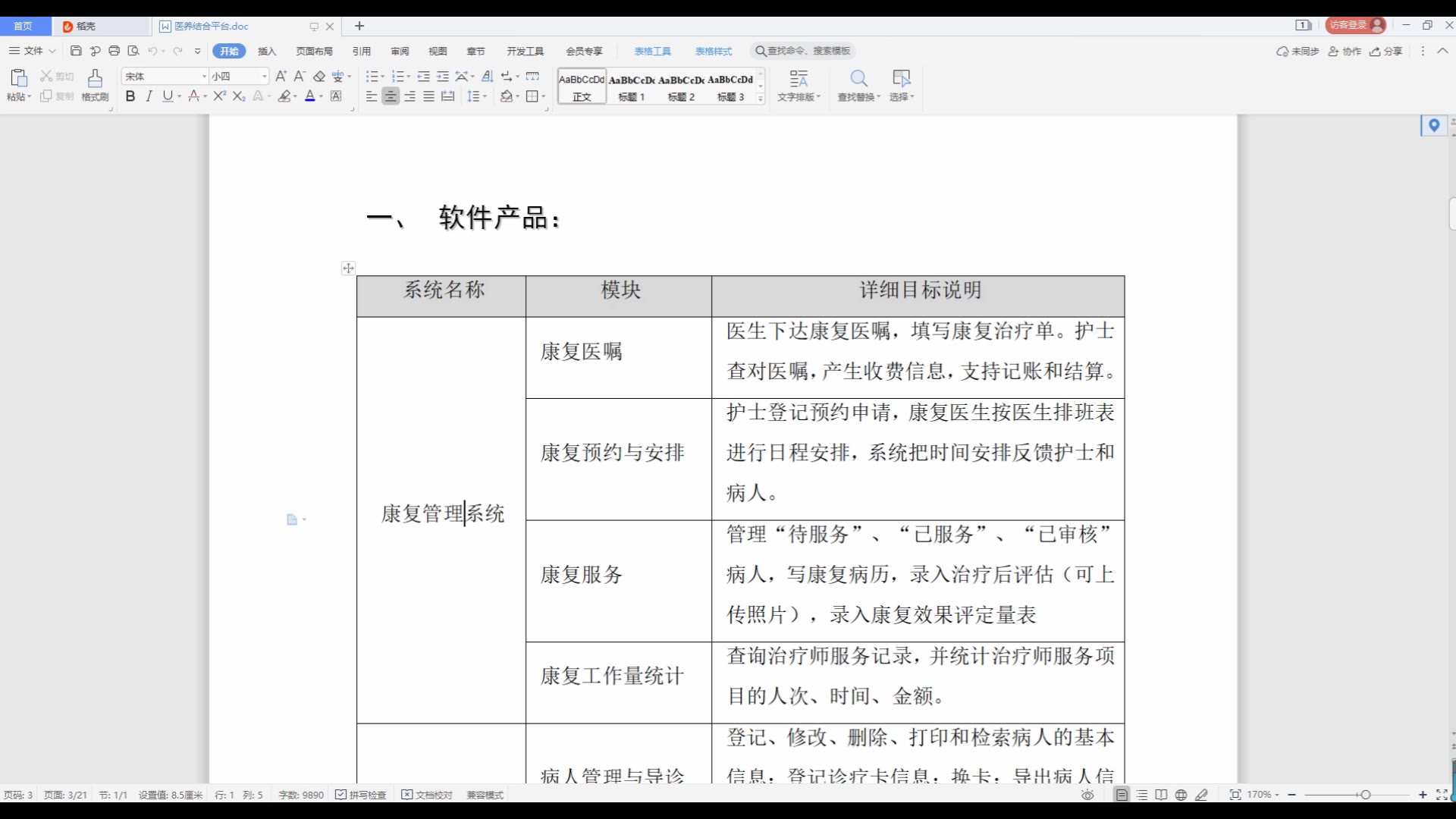Click the Guest Login (访客登录) button
The height and width of the screenshot is (819, 1456).
click(x=1356, y=25)
